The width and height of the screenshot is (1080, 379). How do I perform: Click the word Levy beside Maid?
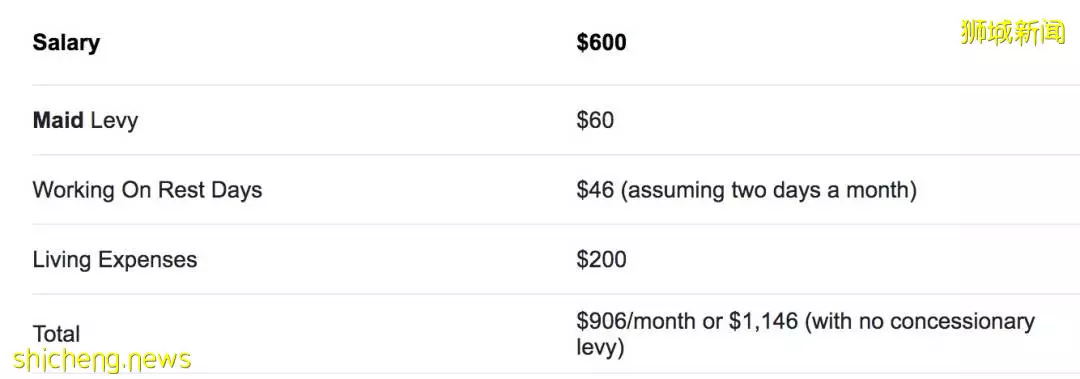114,121
